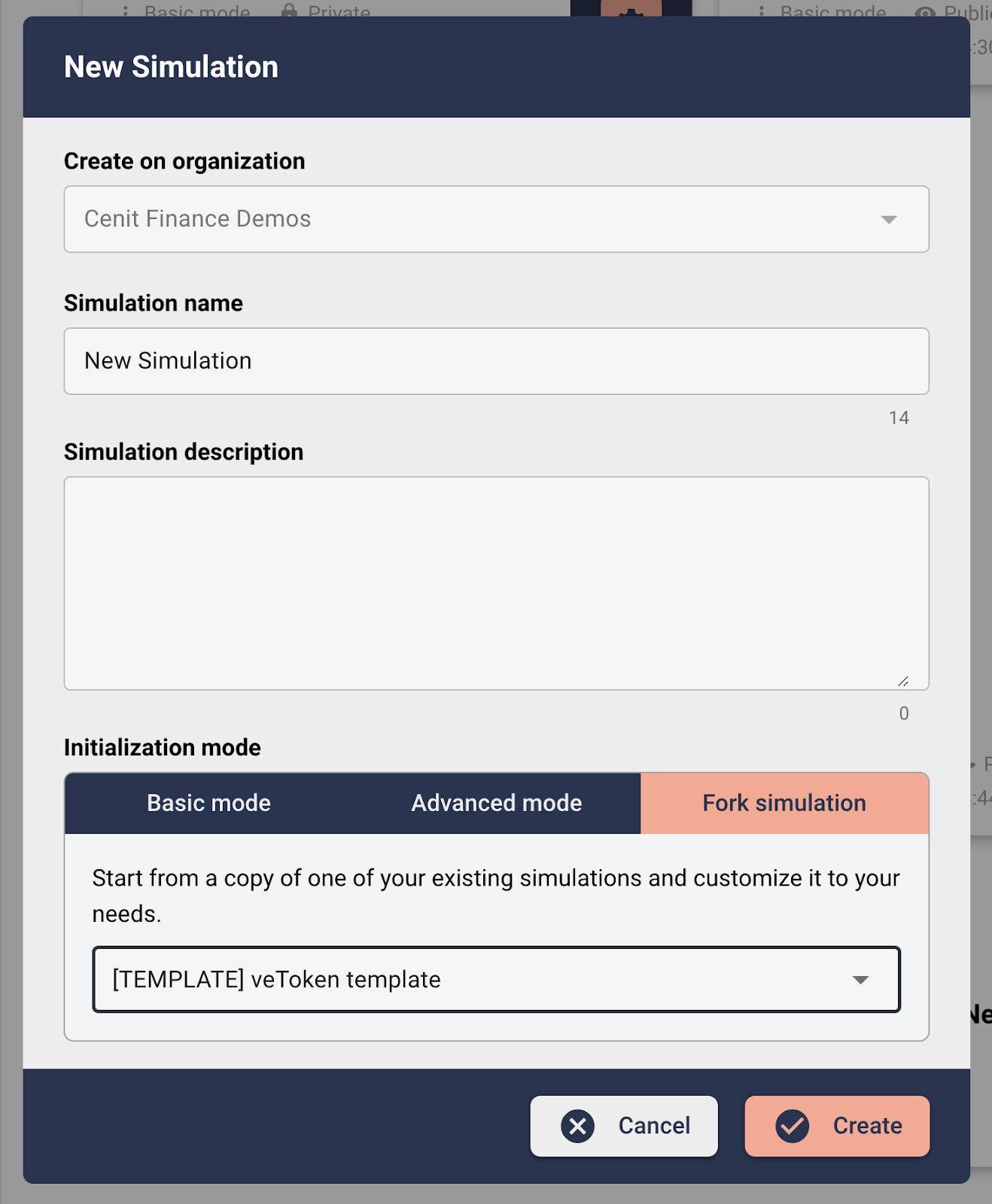Click the dropdown arrow after Cenit Finance Demos
The image size is (992, 1204).
tap(890, 219)
